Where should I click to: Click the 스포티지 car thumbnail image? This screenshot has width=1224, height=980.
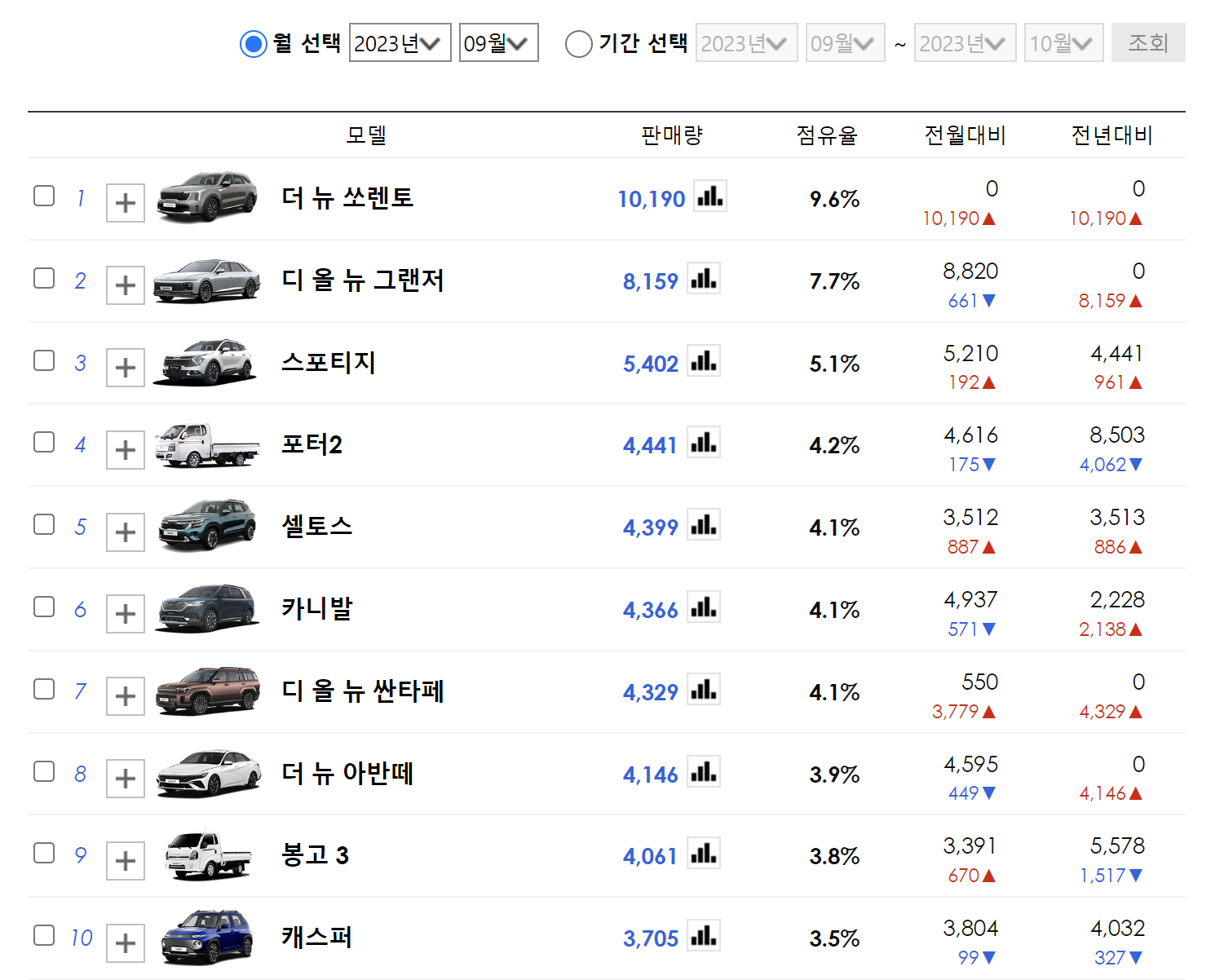coord(207,362)
